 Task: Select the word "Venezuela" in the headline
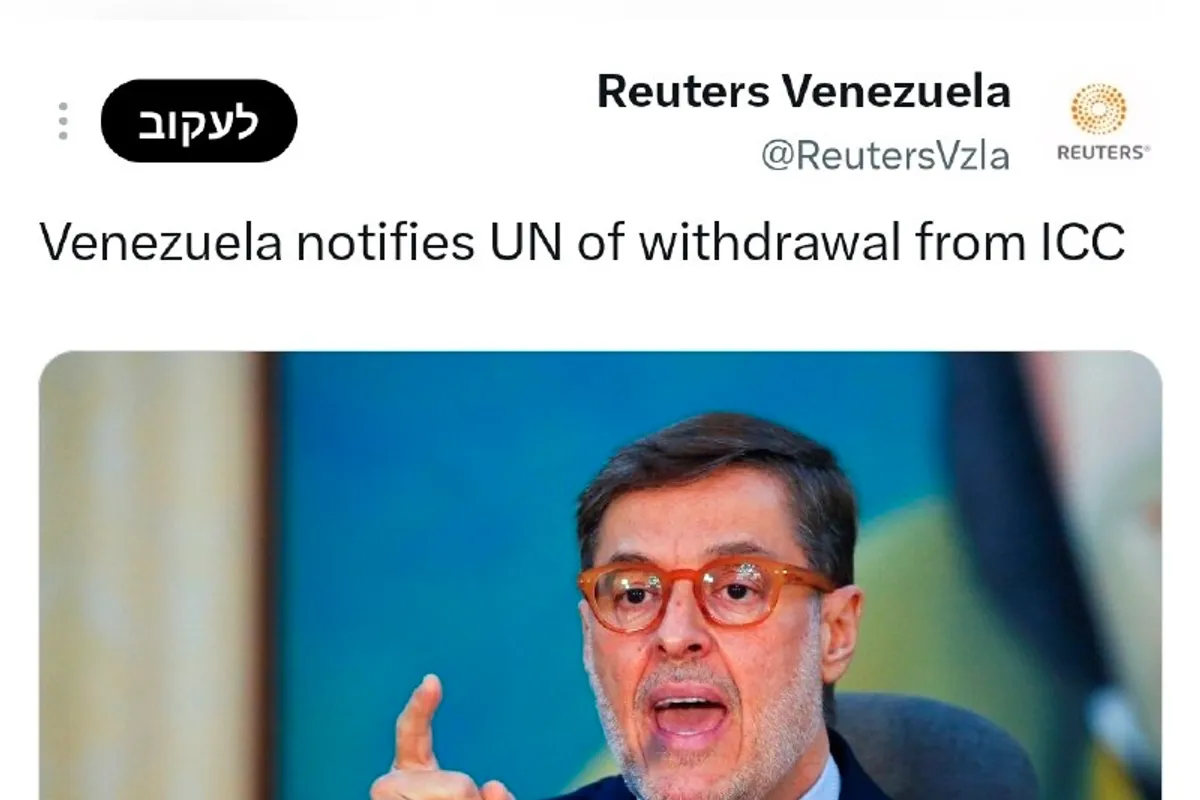(161, 243)
